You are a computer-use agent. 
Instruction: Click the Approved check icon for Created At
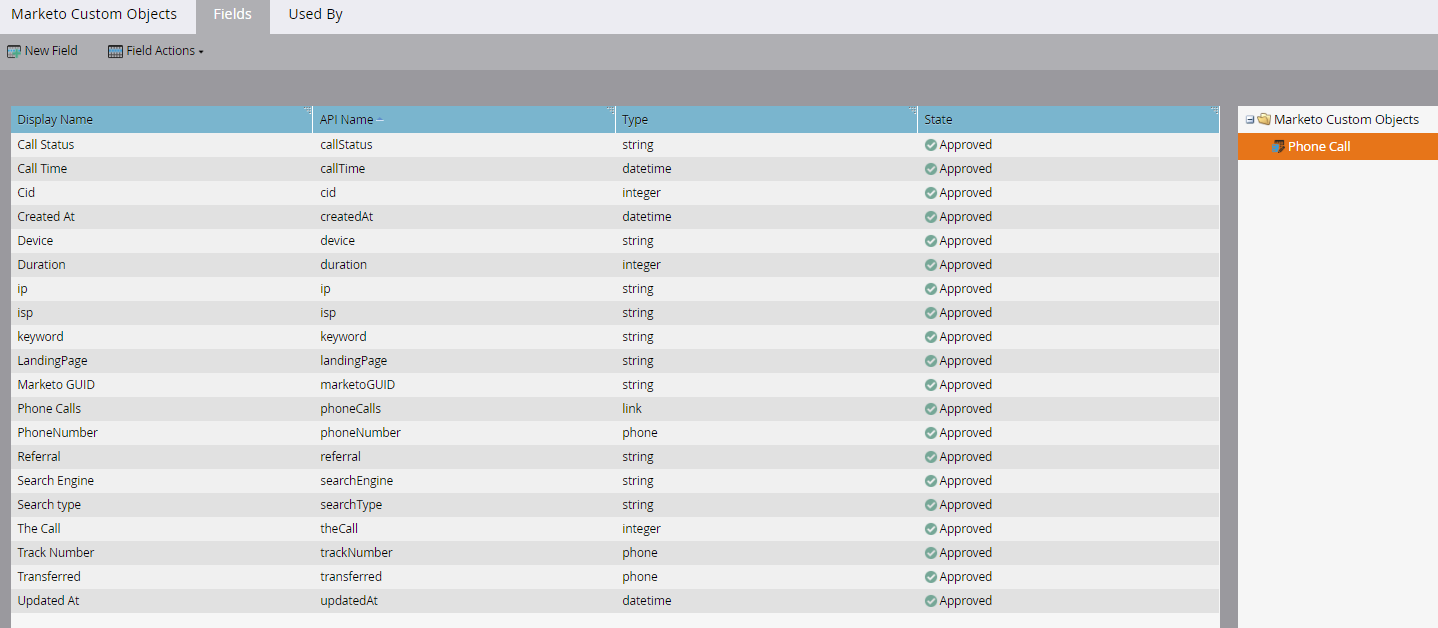(931, 217)
